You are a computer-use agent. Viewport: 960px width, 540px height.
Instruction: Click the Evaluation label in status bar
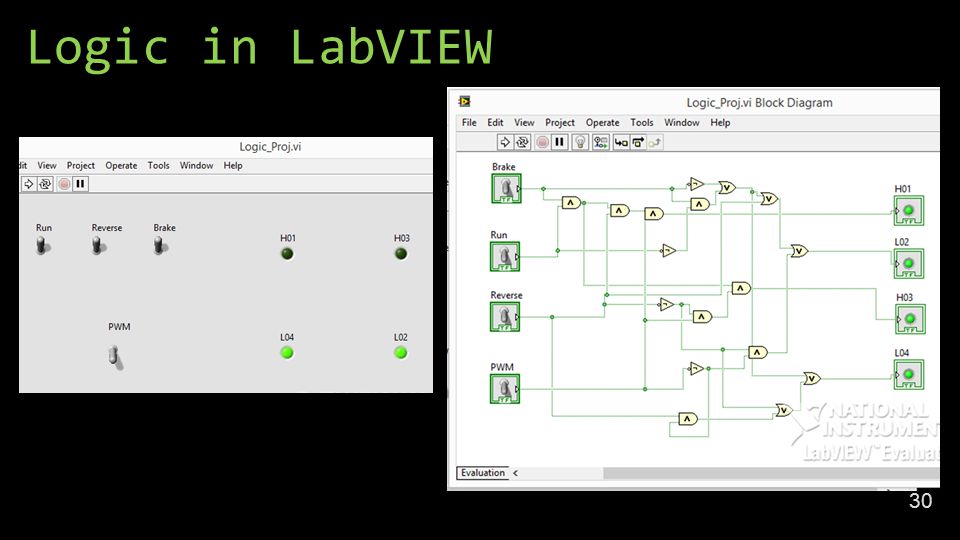pyautogui.click(x=482, y=473)
